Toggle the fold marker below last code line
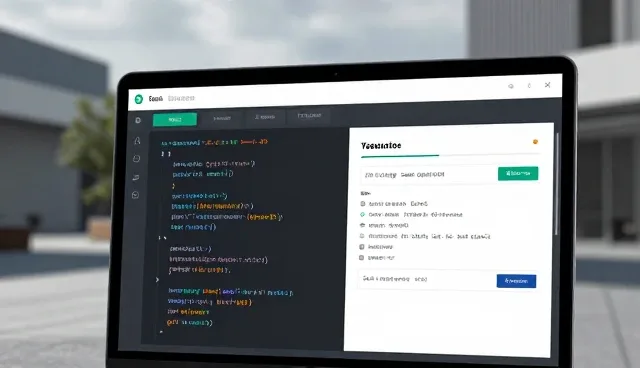Screen dimensions: 640x368 point(161,332)
